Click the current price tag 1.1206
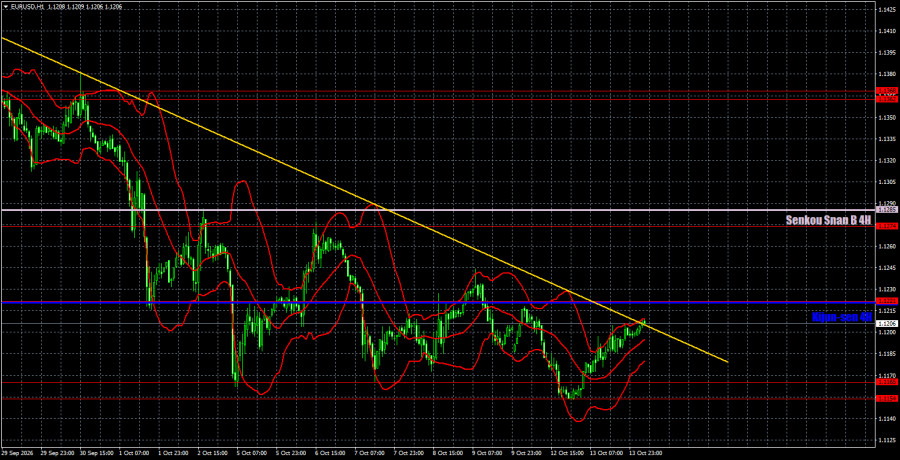Image resolution: width=900 pixels, height=460 pixels. pos(886,323)
